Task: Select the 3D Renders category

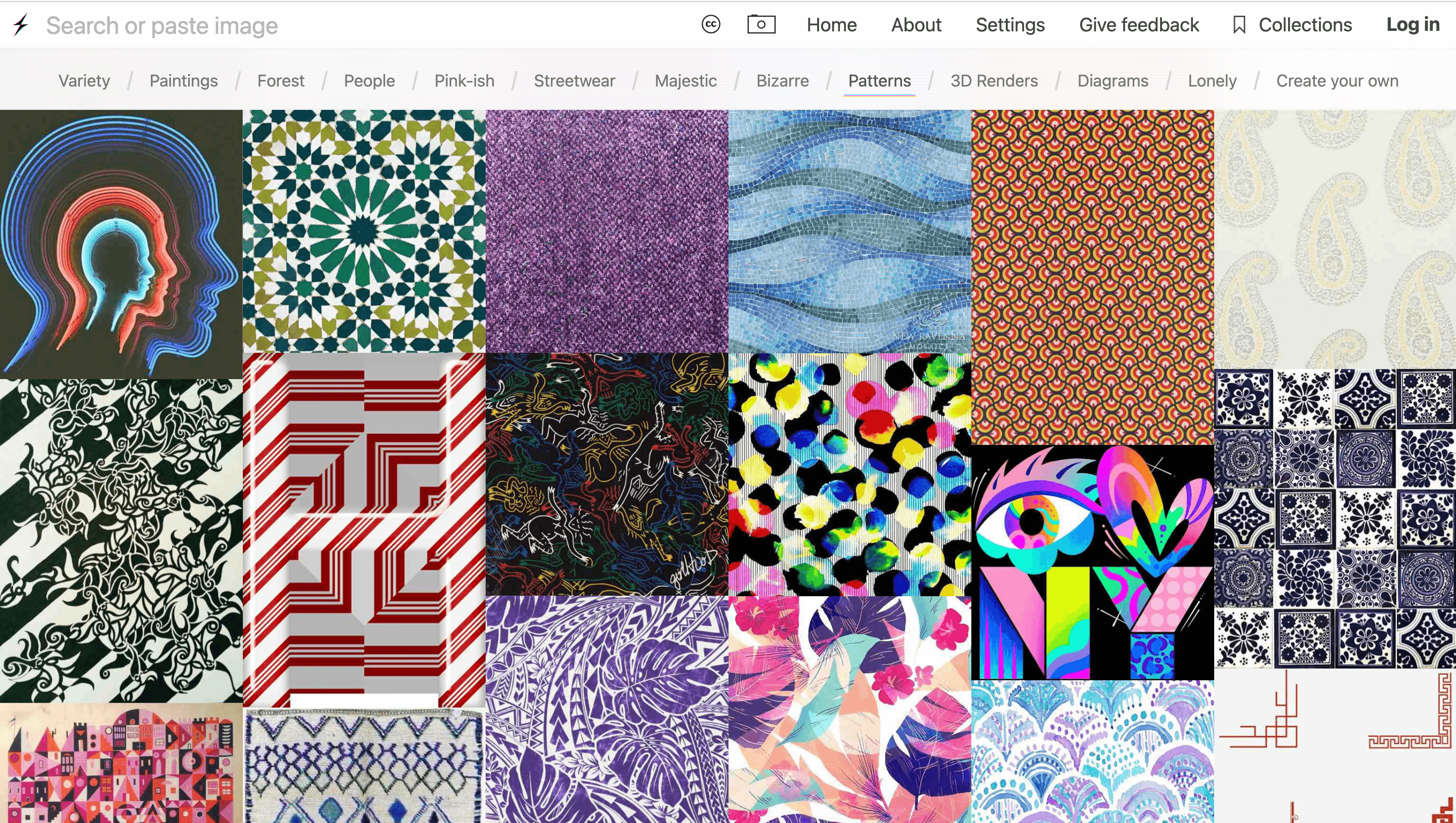Action: coord(994,81)
